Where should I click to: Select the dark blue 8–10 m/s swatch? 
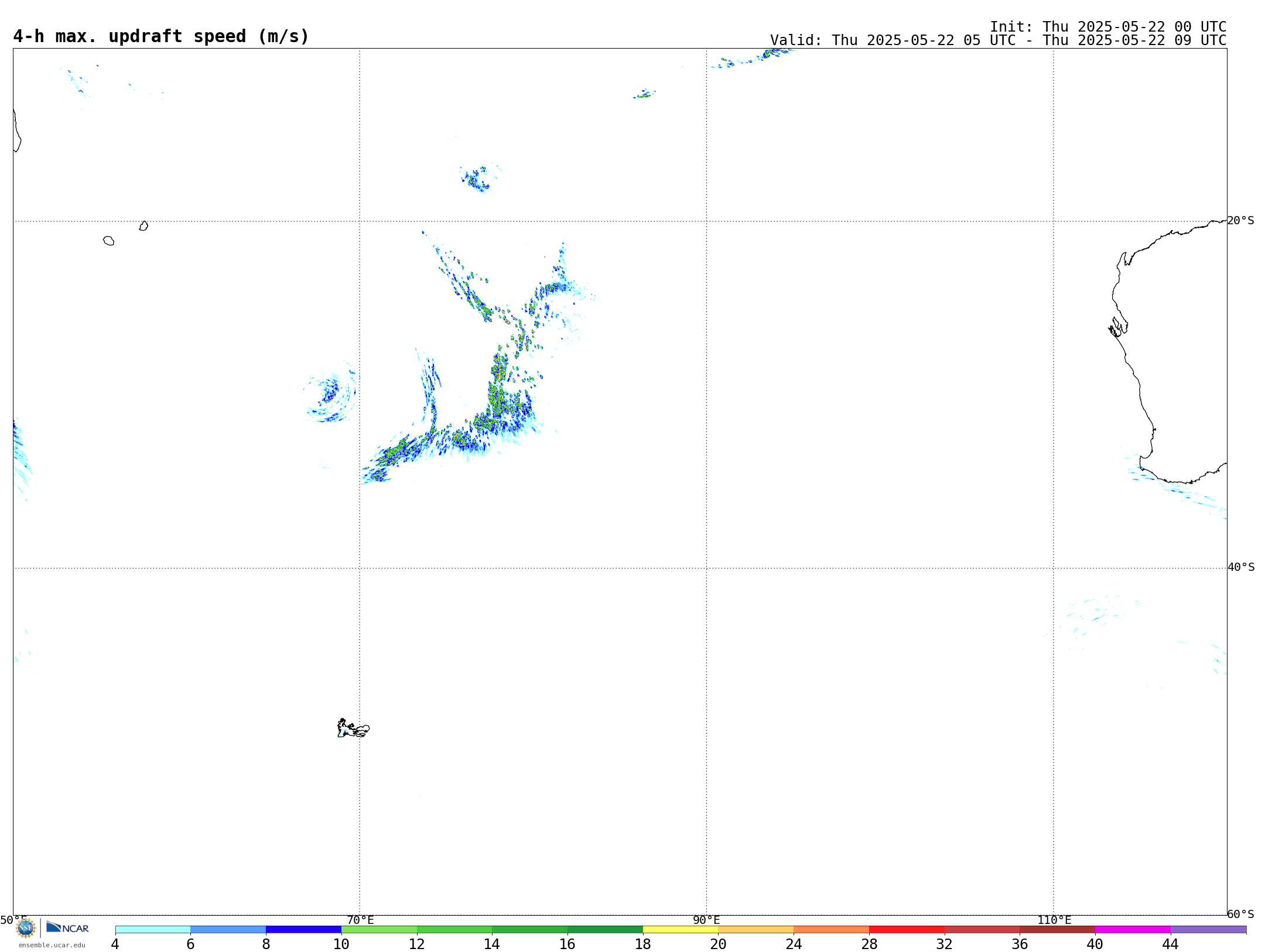(x=303, y=929)
